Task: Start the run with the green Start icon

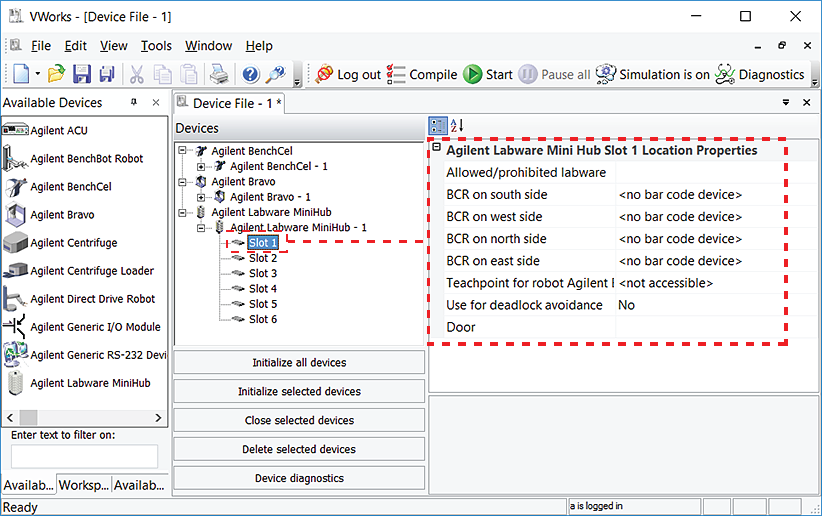Action: tap(488, 74)
